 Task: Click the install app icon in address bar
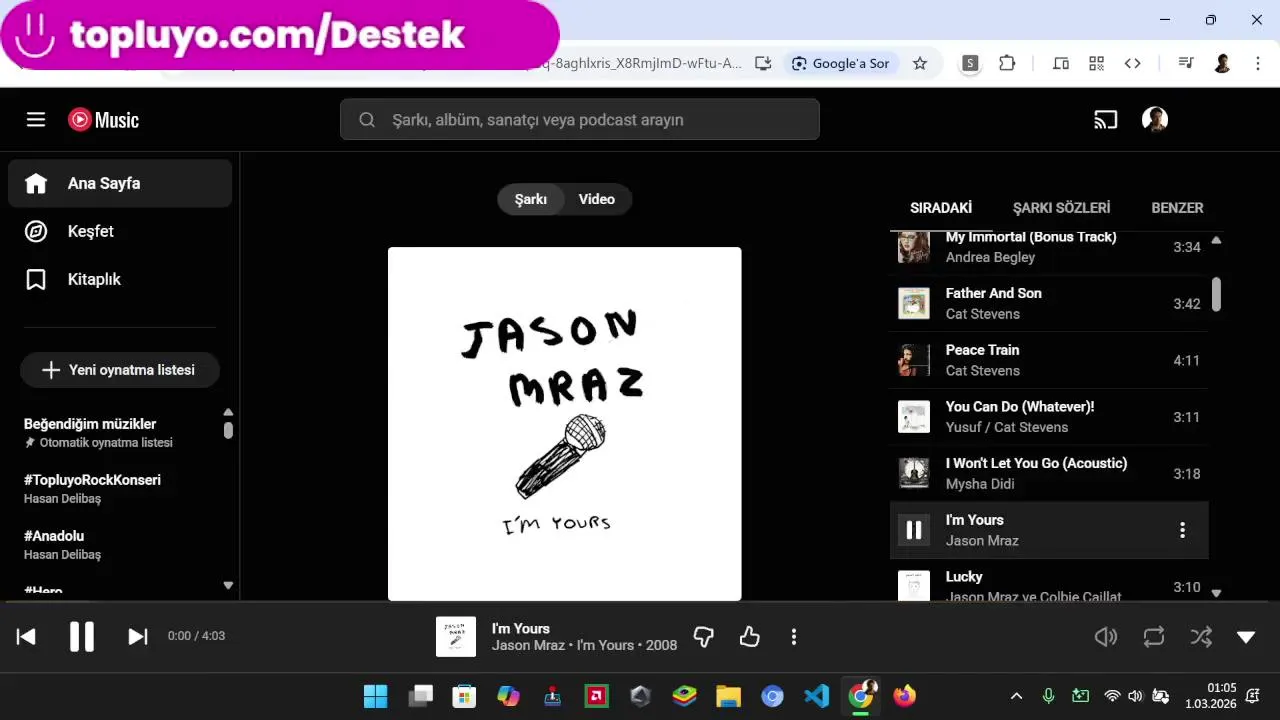[763, 63]
